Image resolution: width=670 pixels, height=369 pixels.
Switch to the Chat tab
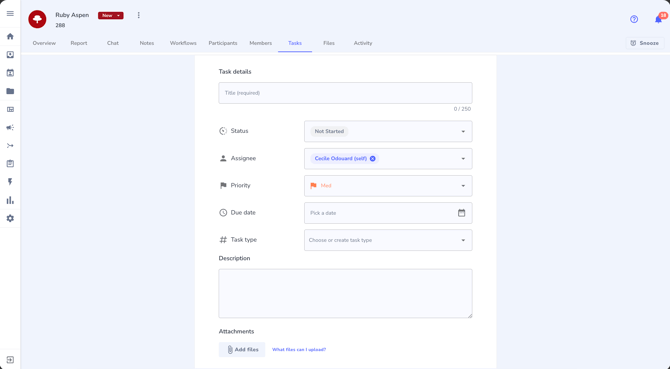pos(113,43)
